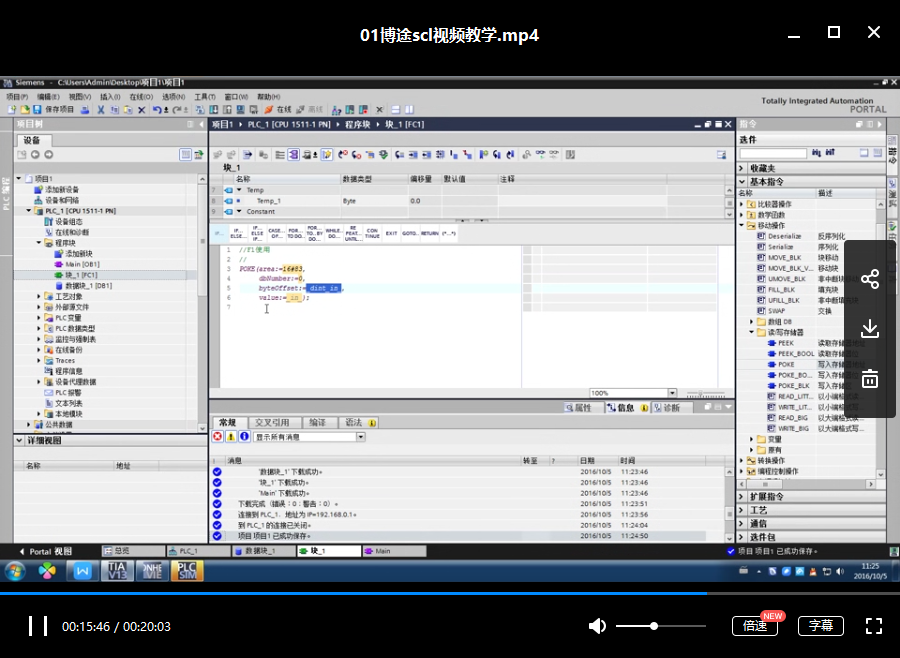The image size is (900, 658).
Task: Collapse the Temp section in block interface
Action: tap(239, 190)
